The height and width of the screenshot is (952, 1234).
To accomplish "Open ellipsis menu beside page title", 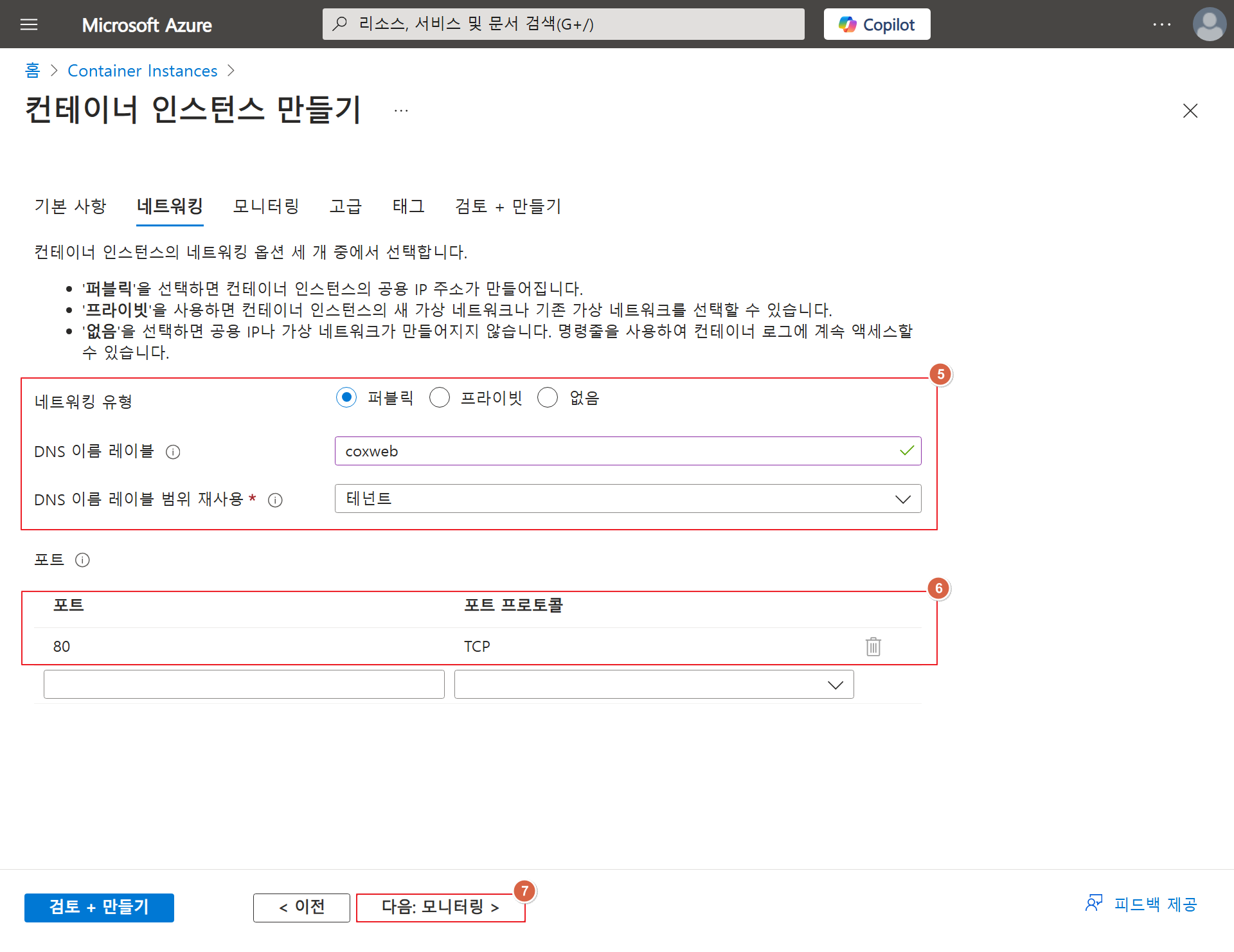I will pos(401,111).
